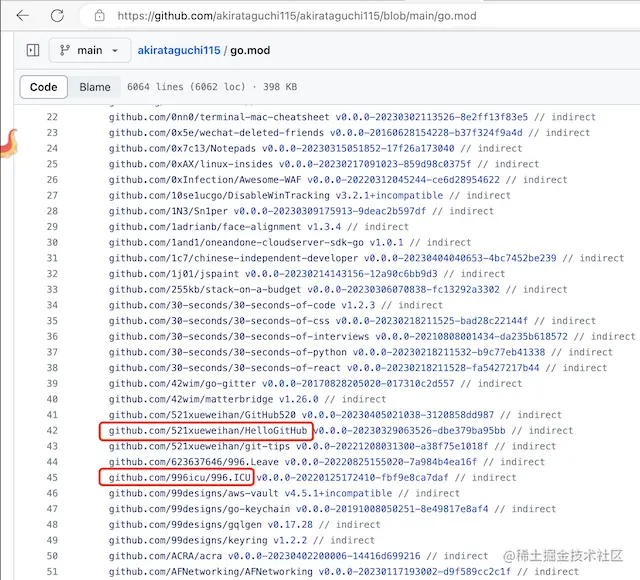This screenshot has height=580, width=640.
Task: Click the 0xInfection/Awesome-WAF module path
Action: 205,180
